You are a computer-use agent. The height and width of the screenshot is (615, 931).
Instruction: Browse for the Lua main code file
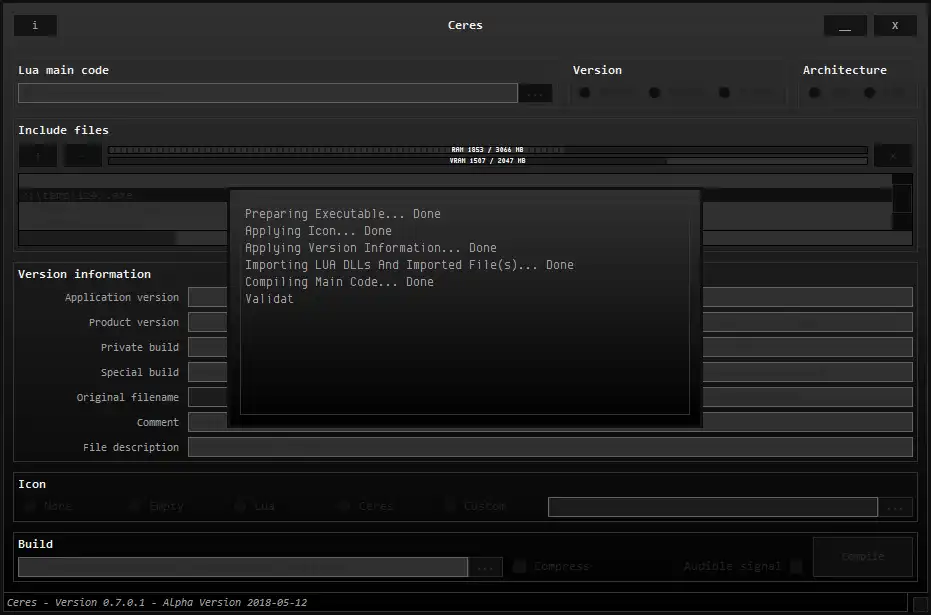pyautogui.click(x=535, y=93)
